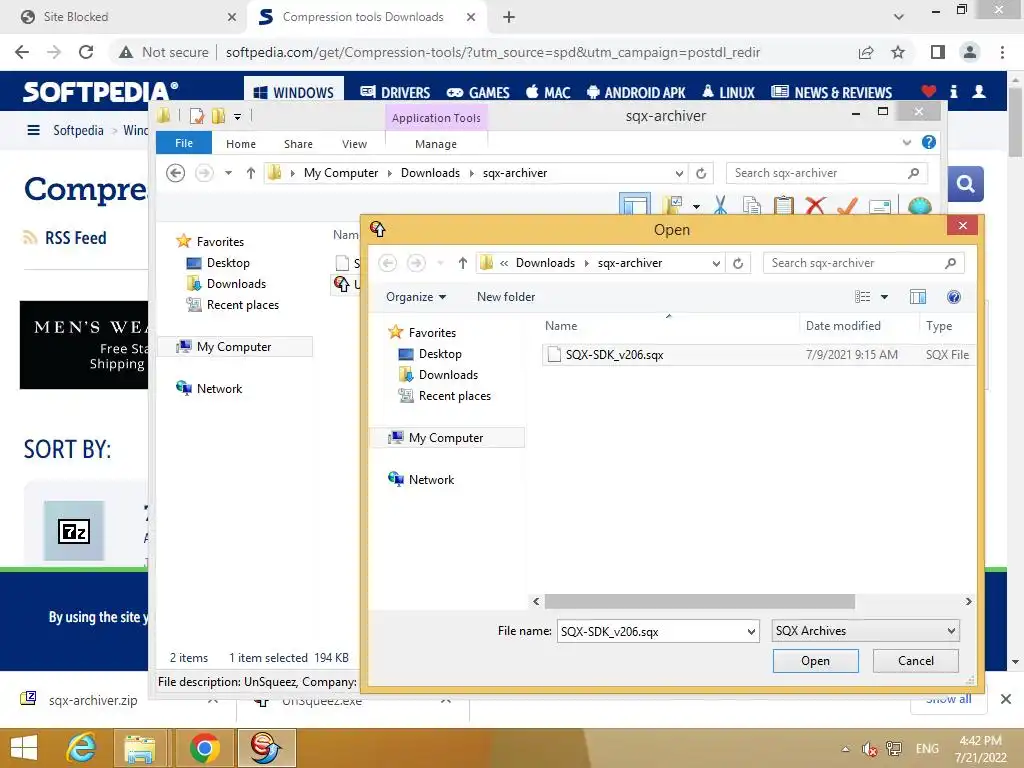Viewport: 1024px width, 768px height.
Task: Open the Manage tab under Application Tools
Action: 436,144
